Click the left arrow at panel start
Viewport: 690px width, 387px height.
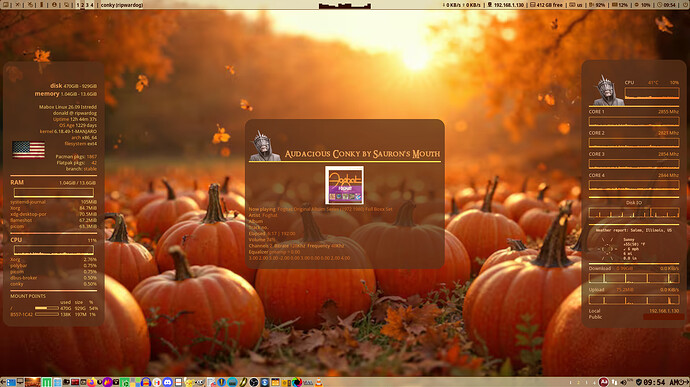(3, 382)
